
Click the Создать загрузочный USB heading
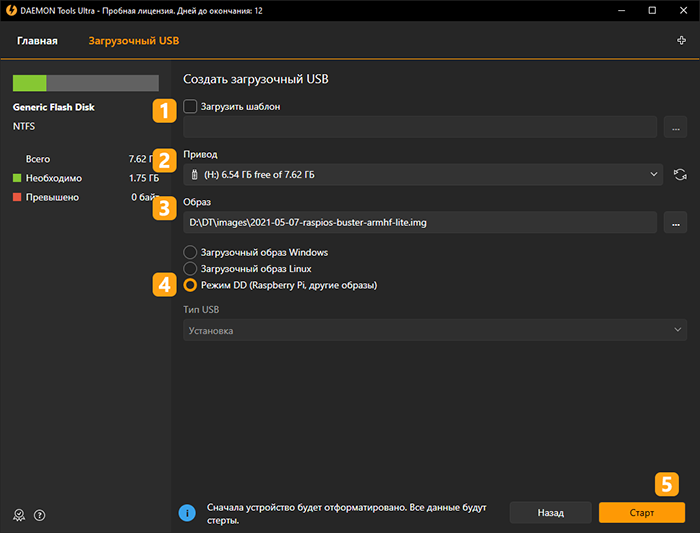pos(256,79)
